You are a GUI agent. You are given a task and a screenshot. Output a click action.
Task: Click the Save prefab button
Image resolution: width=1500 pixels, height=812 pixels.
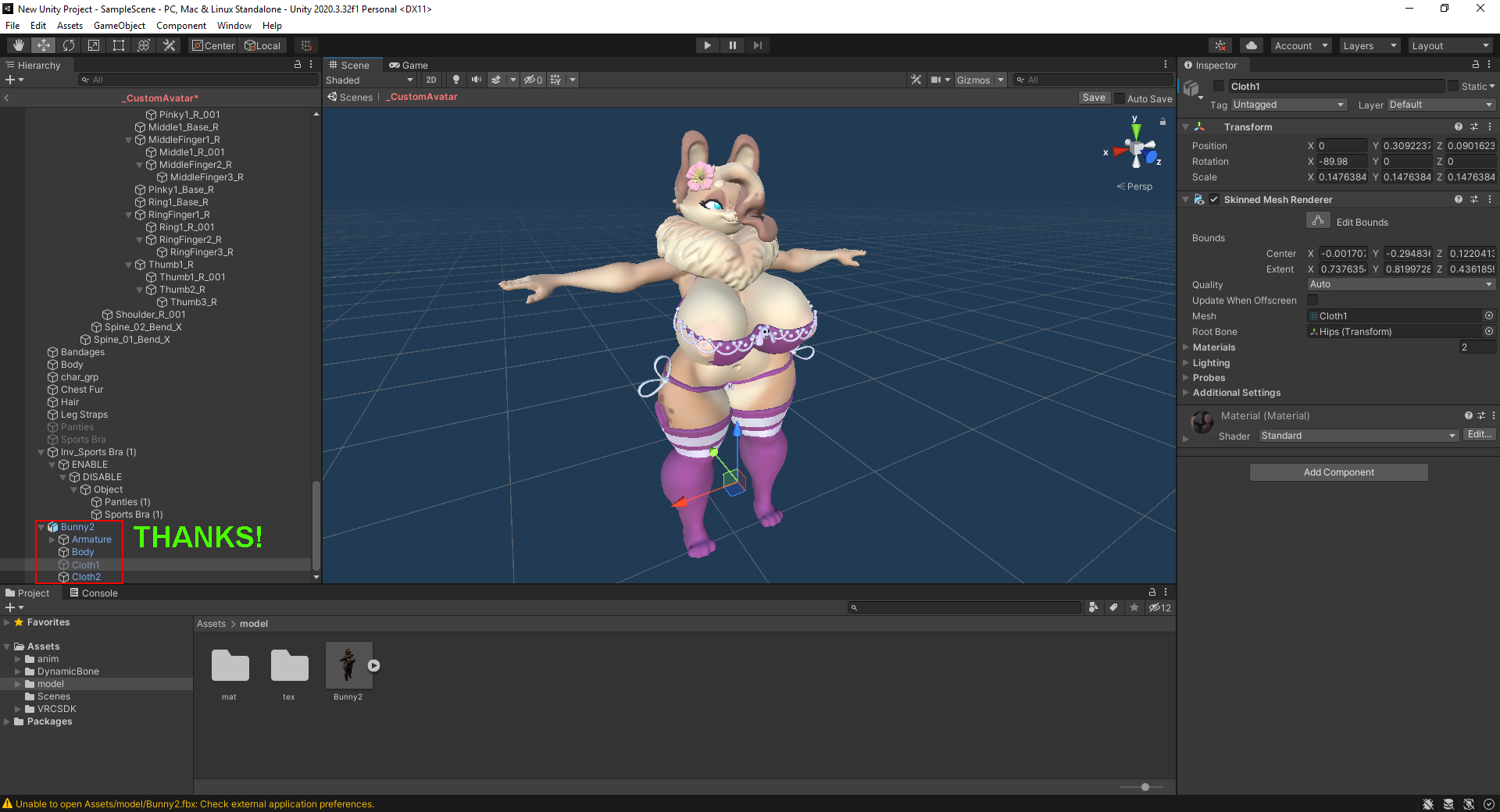(x=1094, y=98)
